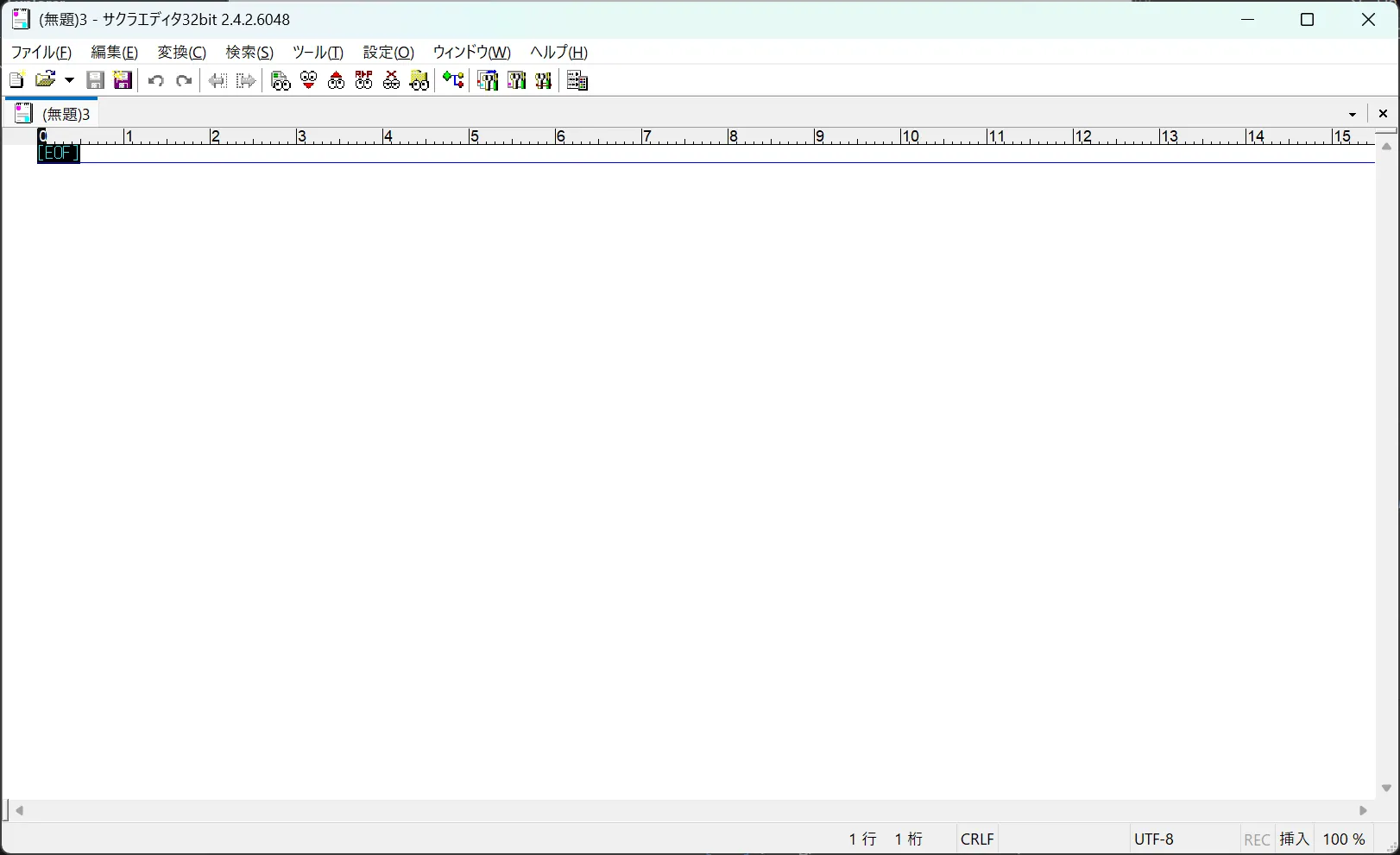Open the 検索(S) menu

pos(249,52)
